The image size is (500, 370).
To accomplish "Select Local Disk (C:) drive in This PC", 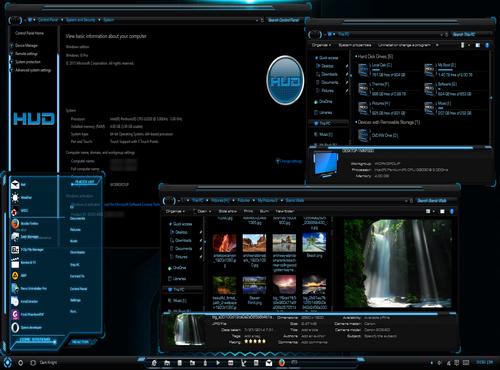I will (382, 70).
